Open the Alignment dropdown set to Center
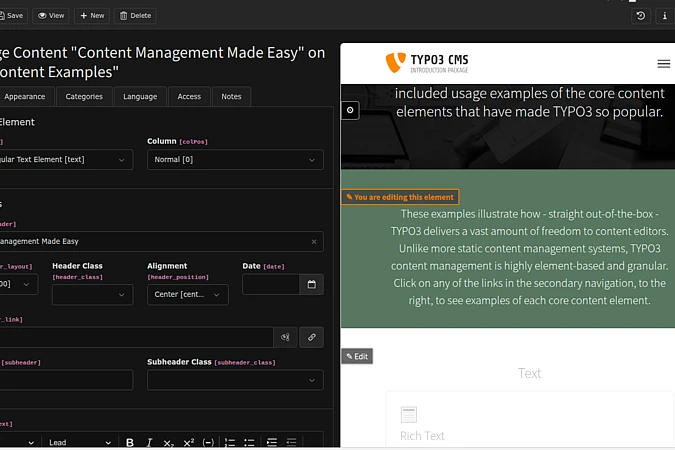The image size is (675, 450). (x=187, y=295)
